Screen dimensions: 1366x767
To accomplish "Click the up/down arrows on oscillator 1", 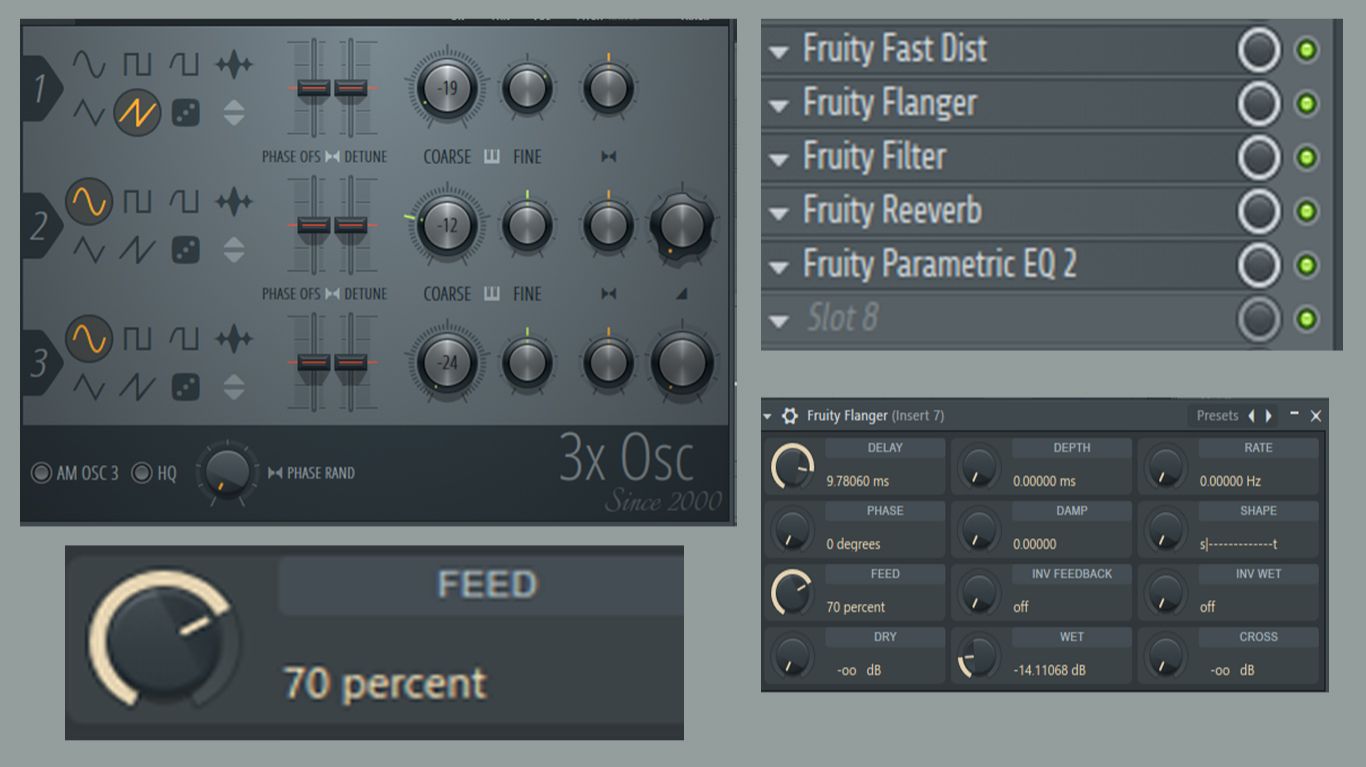I will coord(233,113).
